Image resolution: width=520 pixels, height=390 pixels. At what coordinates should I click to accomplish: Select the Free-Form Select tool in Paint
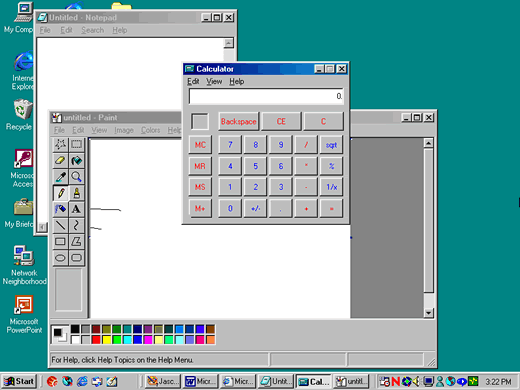pyautogui.click(x=60, y=144)
